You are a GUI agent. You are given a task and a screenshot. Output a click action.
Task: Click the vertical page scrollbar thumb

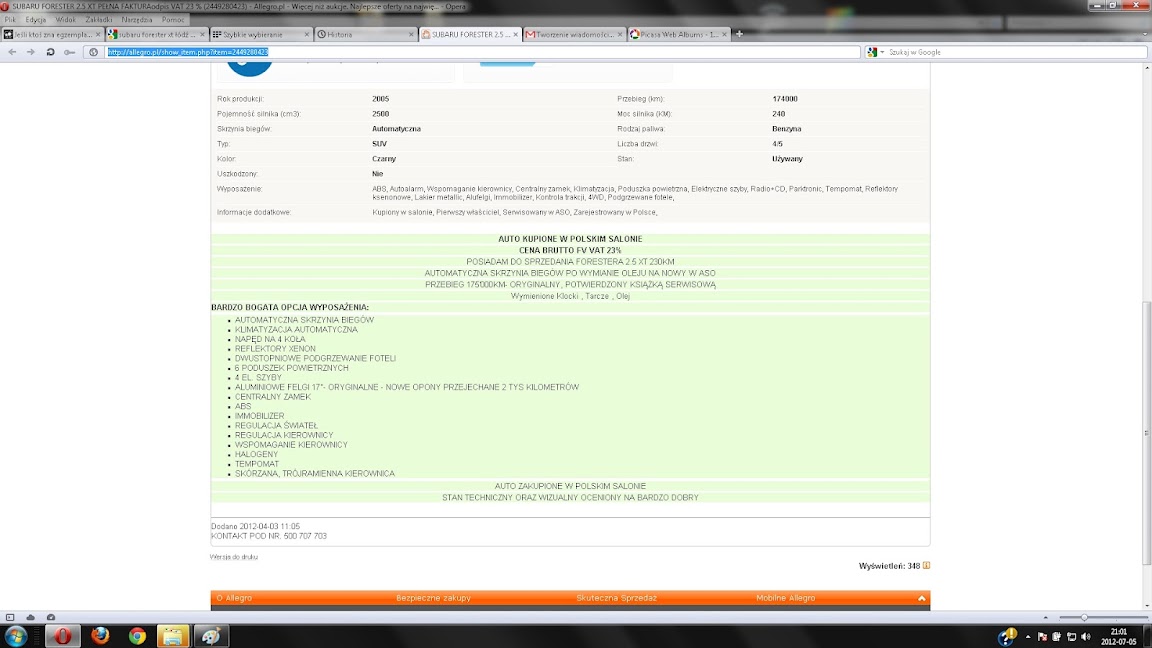[1147, 433]
